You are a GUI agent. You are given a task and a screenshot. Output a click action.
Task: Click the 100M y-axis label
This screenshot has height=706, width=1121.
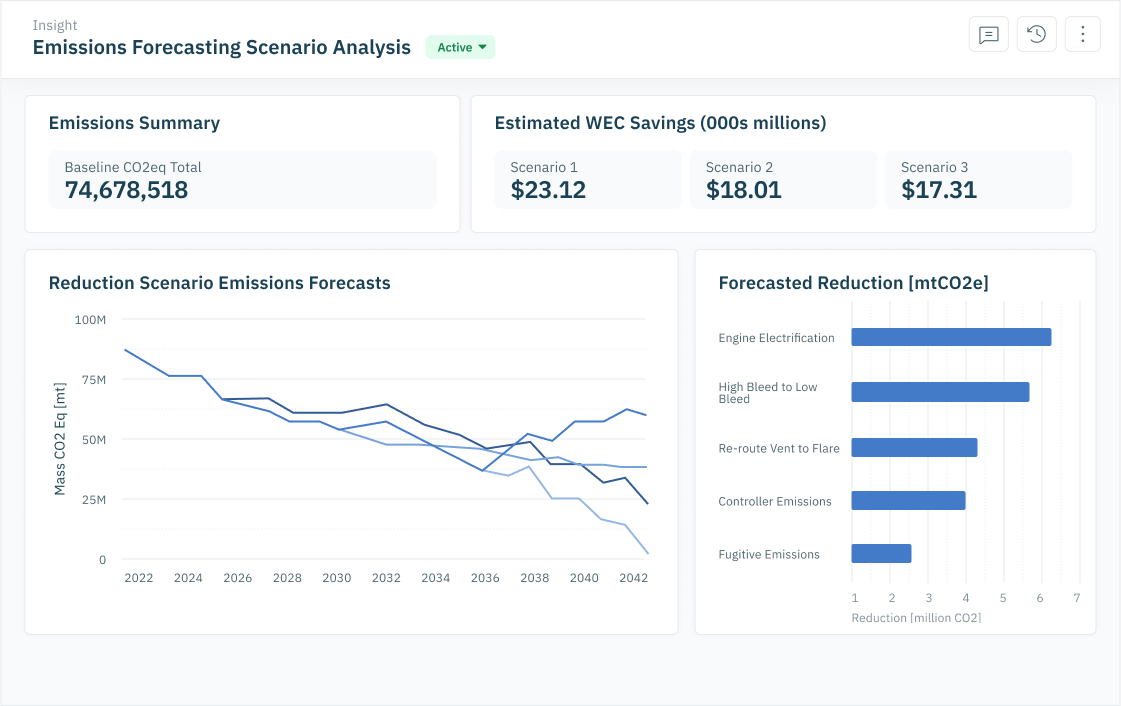tap(90, 320)
